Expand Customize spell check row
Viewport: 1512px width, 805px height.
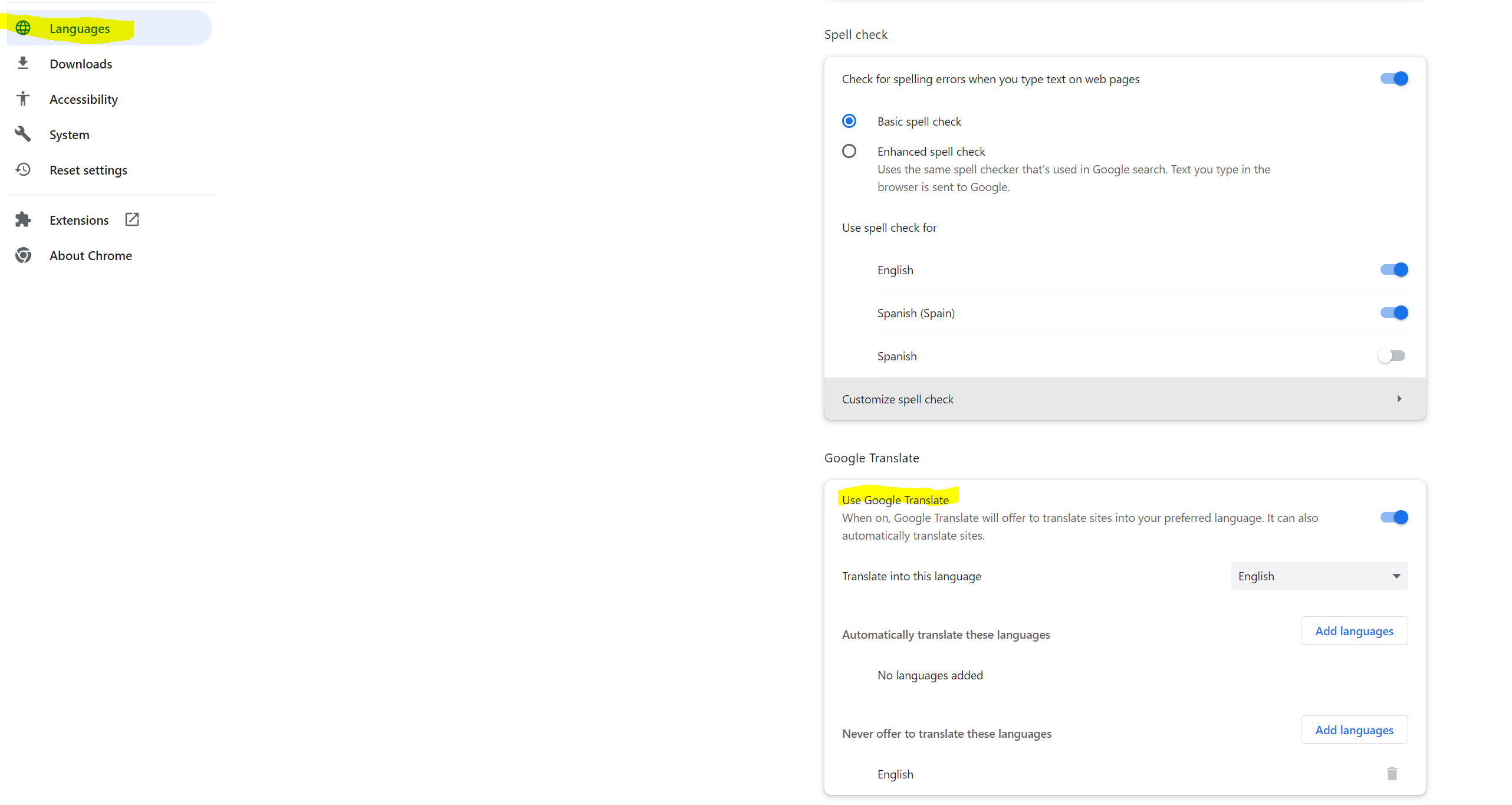tap(1125, 399)
